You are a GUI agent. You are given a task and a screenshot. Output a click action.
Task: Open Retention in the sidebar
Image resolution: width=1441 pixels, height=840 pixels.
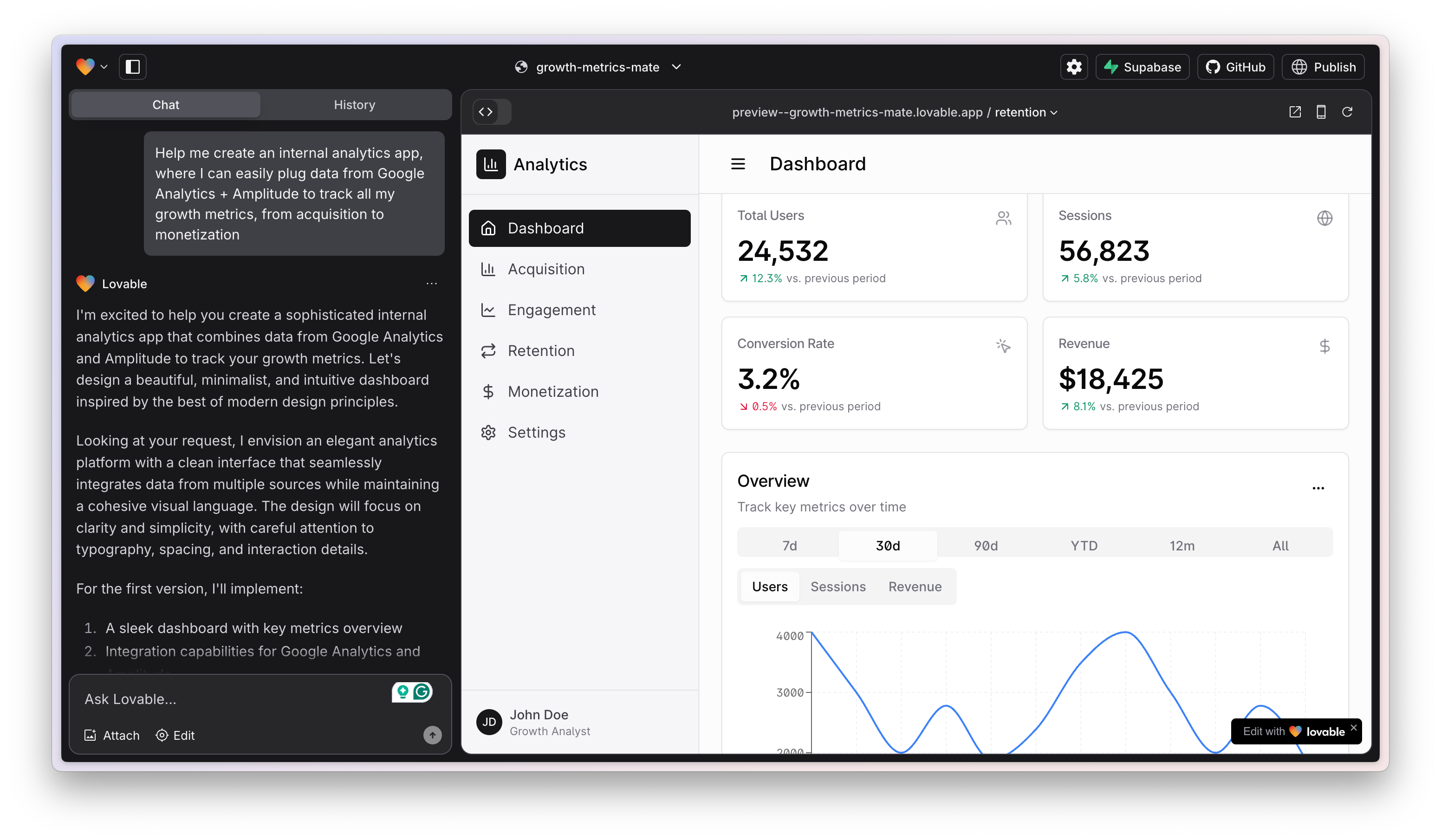[x=579, y=350]
